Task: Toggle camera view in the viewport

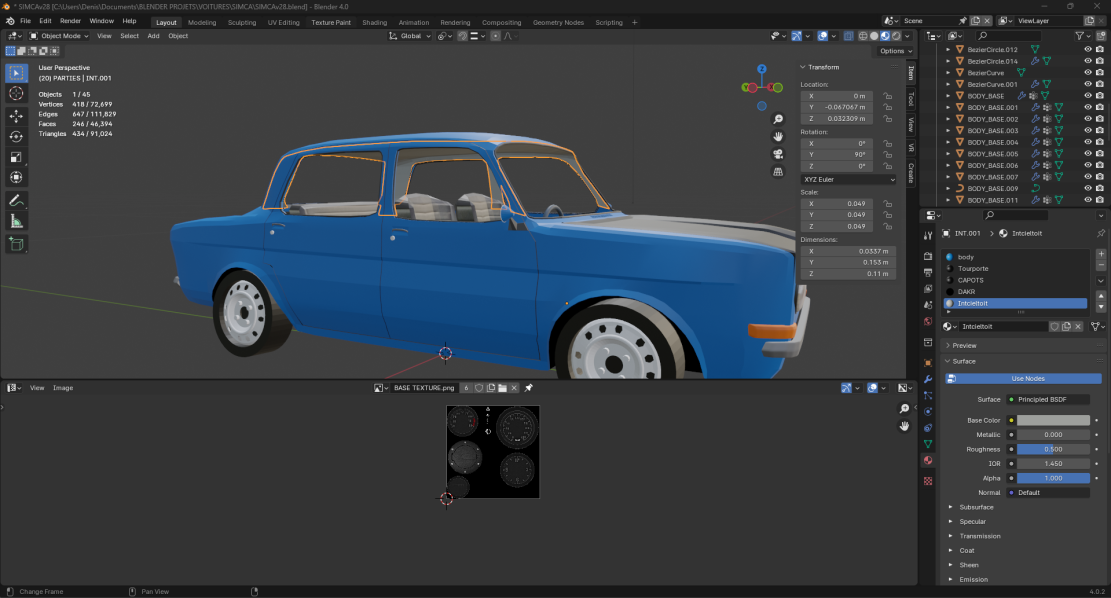Action: click(x=777, y=154)
